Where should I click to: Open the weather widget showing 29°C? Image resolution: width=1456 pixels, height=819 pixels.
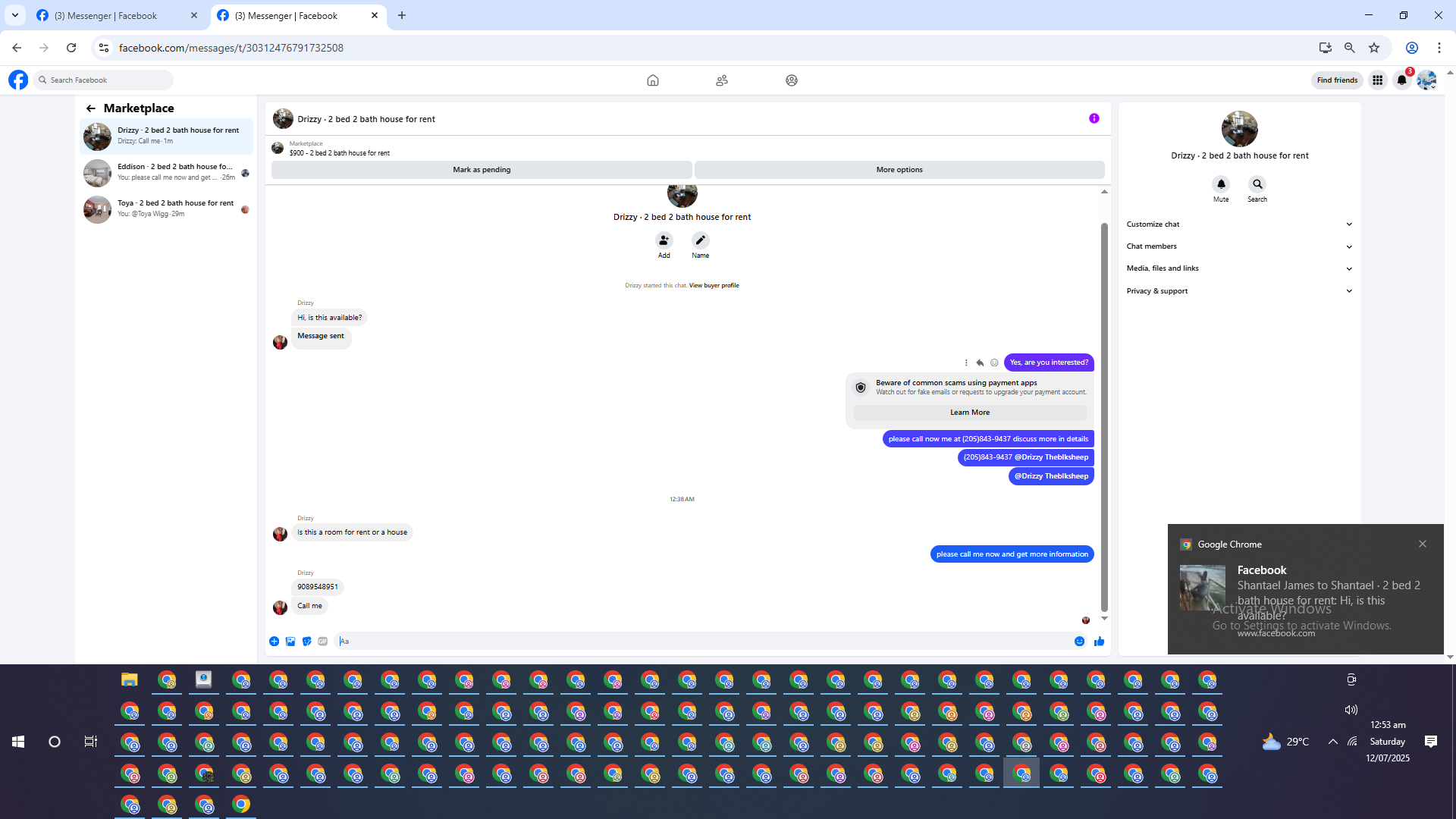1285,742
